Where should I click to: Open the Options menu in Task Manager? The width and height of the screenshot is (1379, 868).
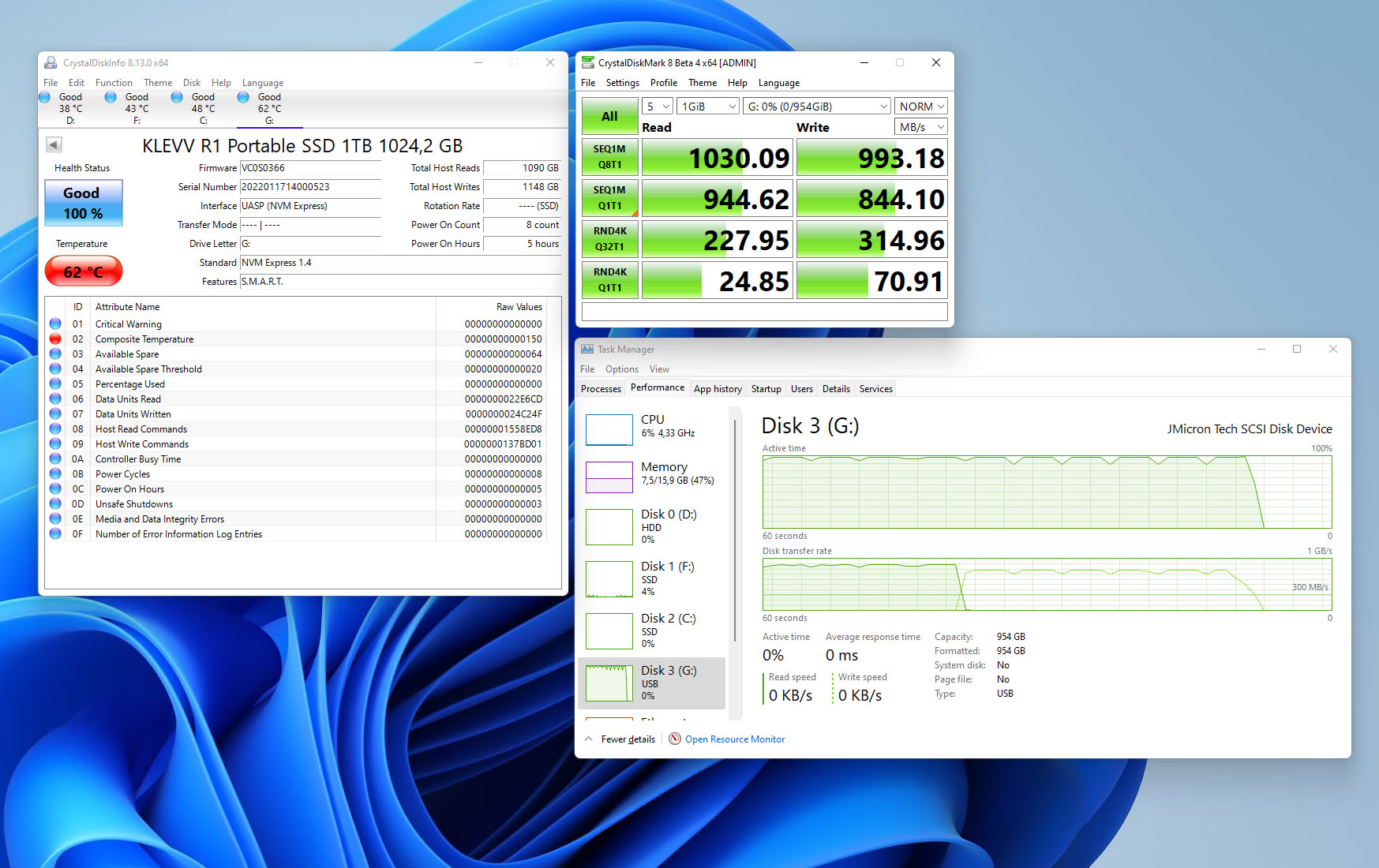coord(622,369)
